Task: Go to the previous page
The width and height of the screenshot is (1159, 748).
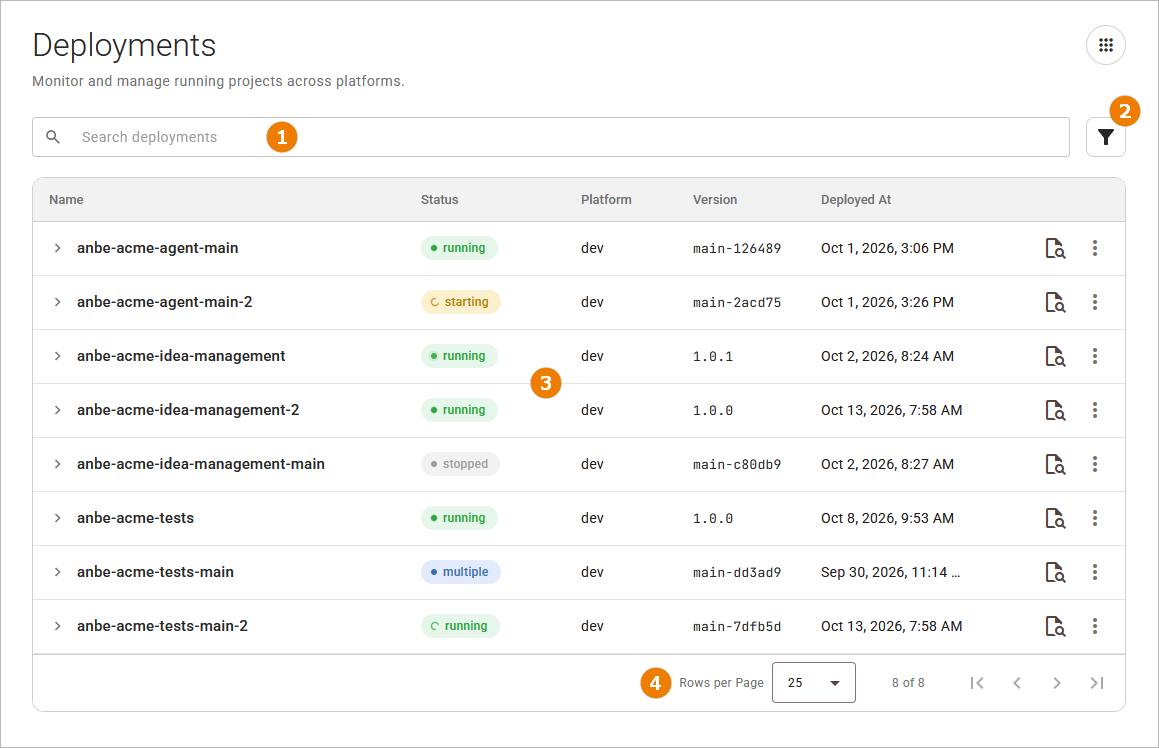Action: 1017,683
